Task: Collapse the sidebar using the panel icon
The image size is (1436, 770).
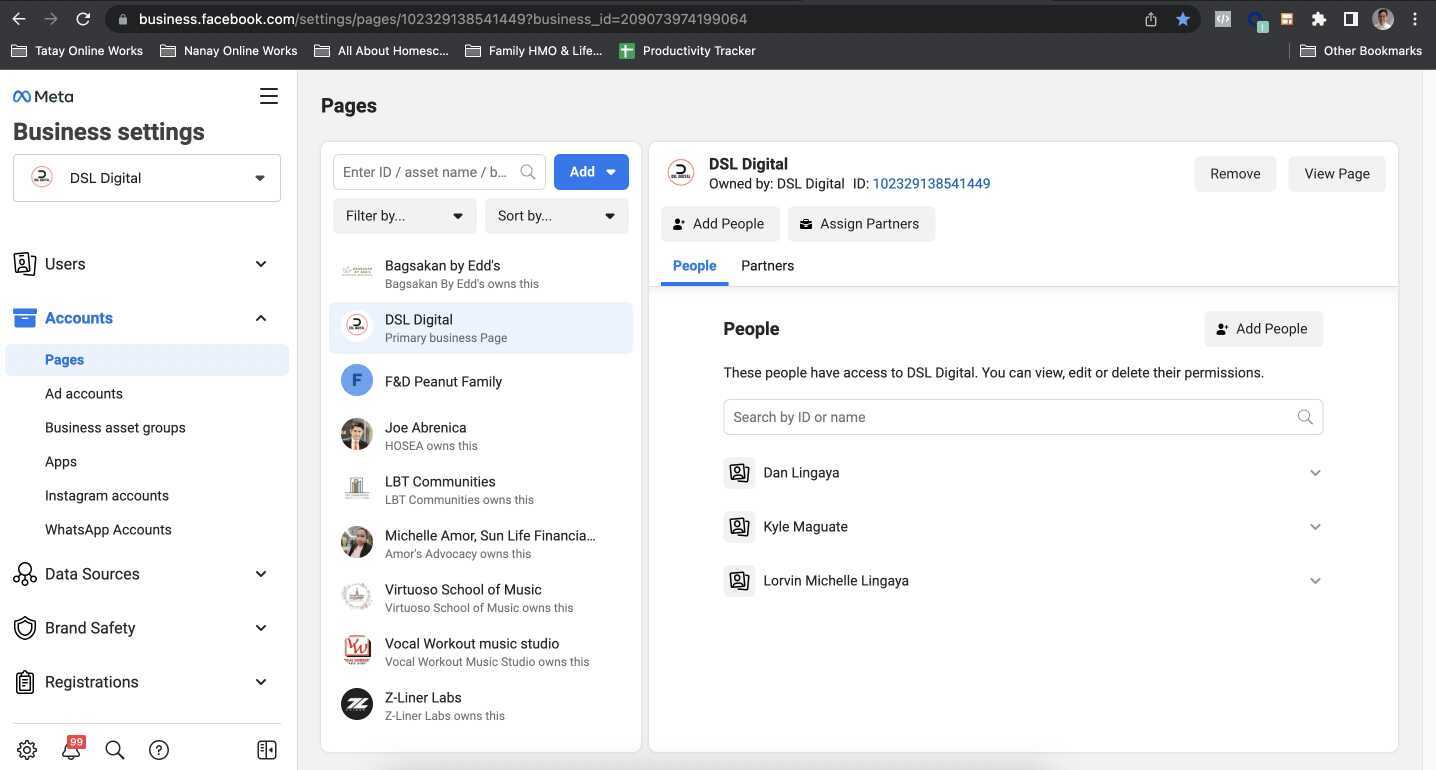Action: tap(266, 749)
